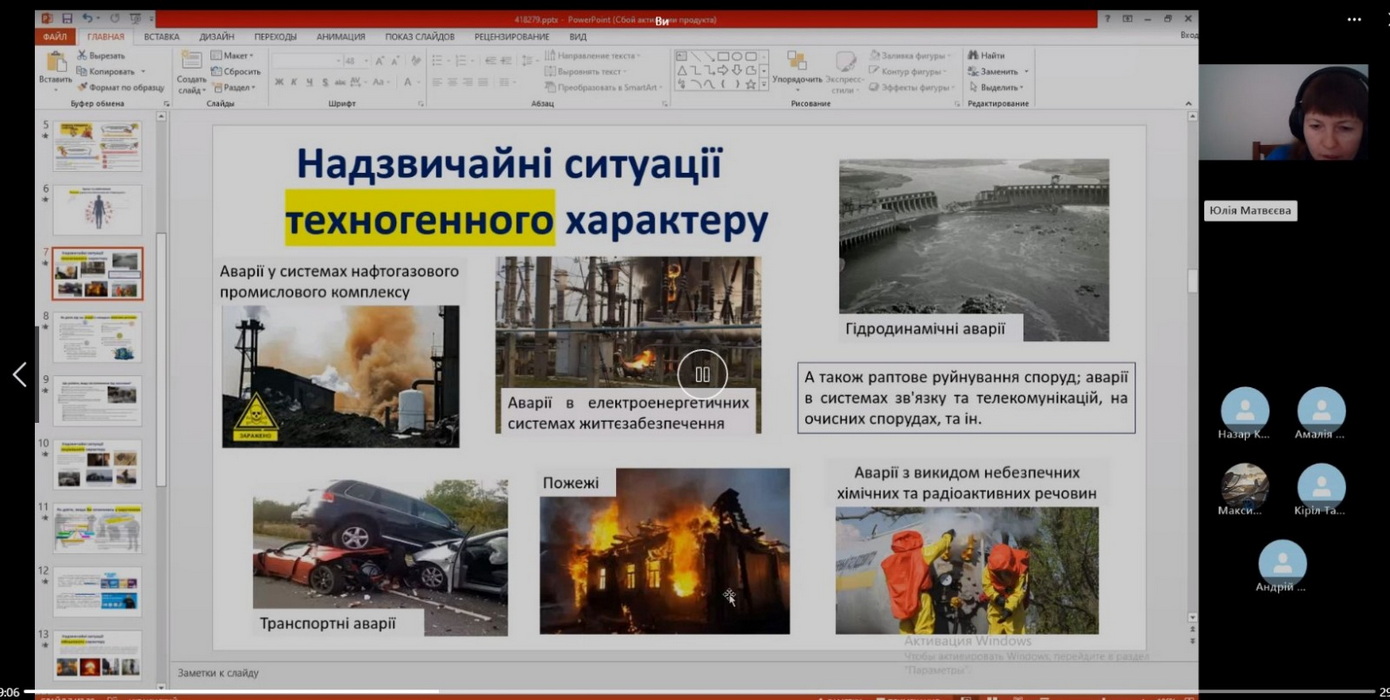Click the Вставить paste clipboard icon
The image size is (1390, 700).
click(56, 62)
